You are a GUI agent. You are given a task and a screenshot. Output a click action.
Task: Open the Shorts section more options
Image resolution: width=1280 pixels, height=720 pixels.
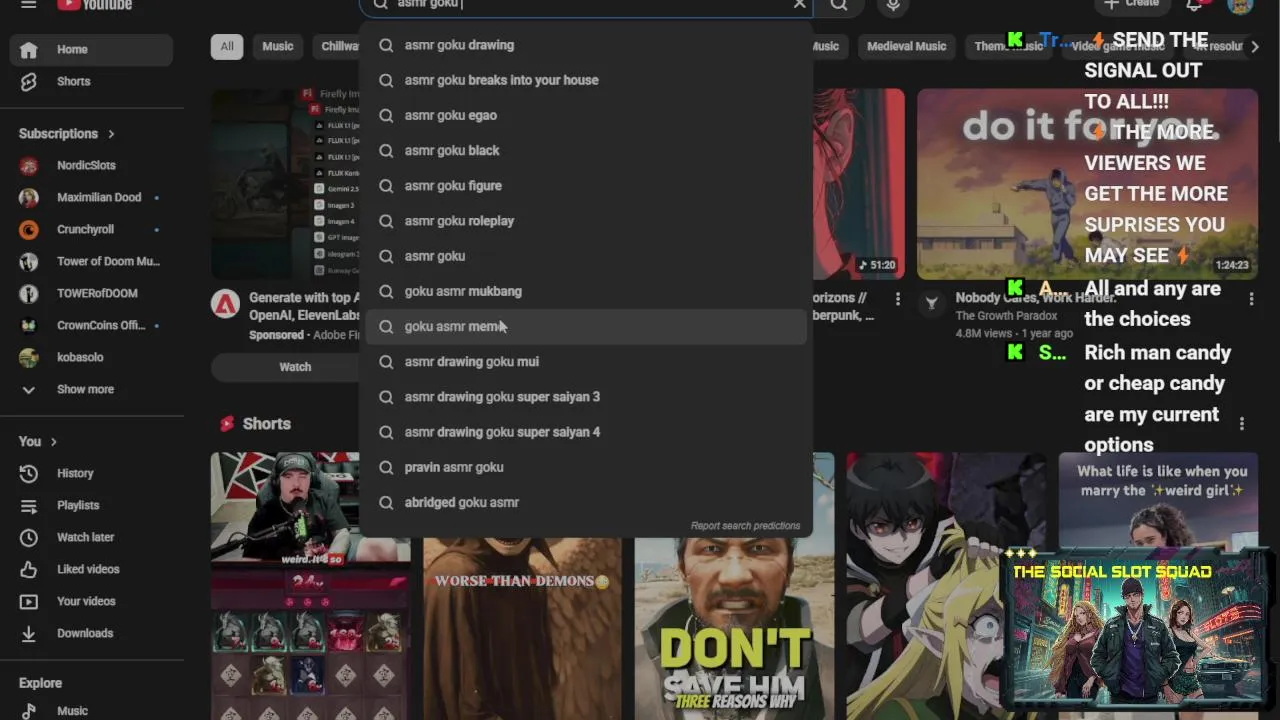pyautogui.click(x=1242, y=424)
